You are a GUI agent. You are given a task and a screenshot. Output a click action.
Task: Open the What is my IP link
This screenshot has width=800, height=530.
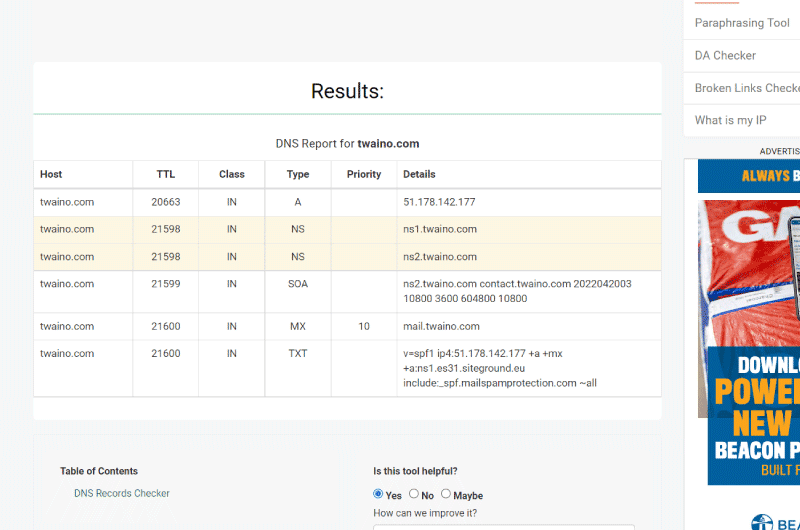(730, 120)
